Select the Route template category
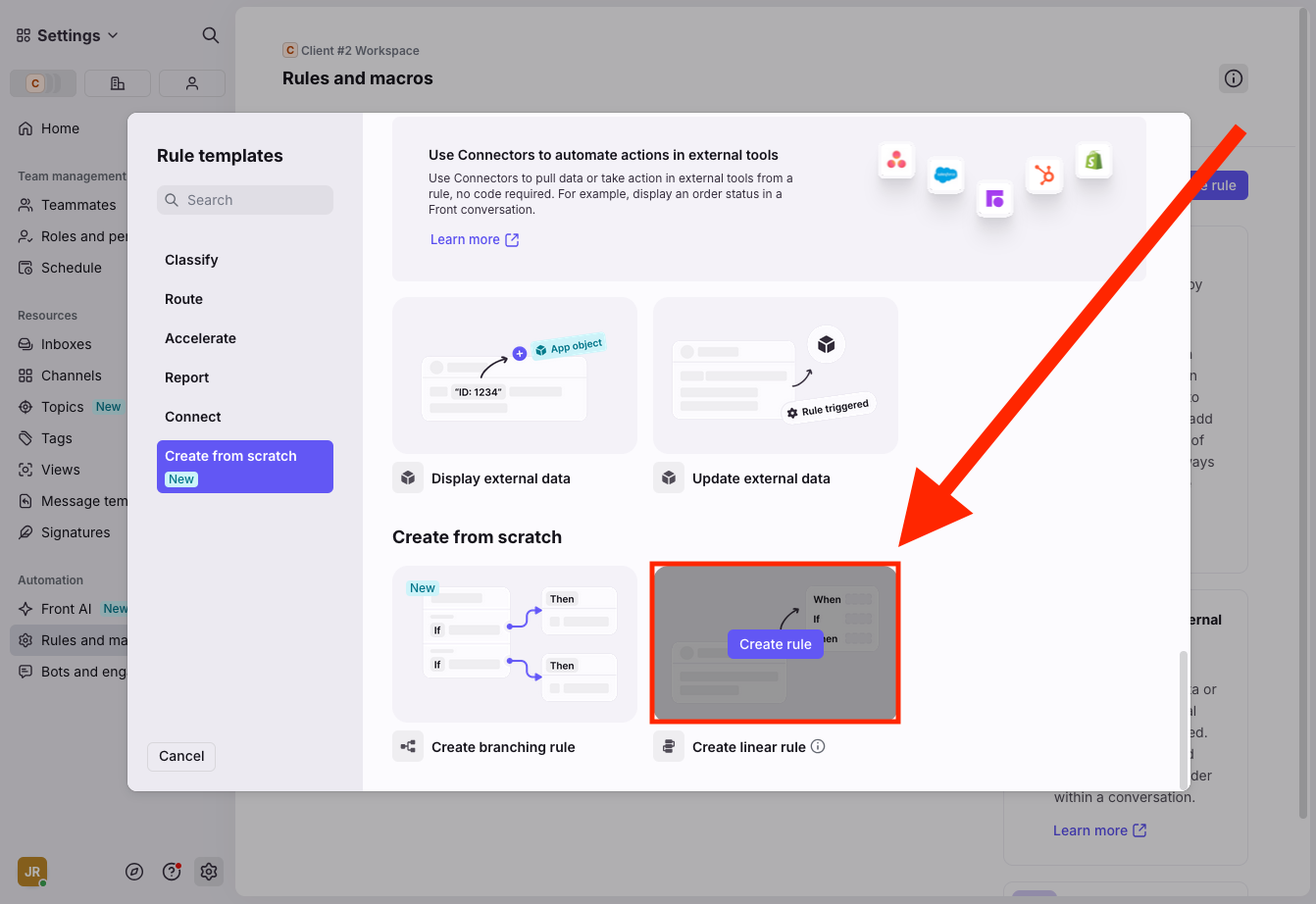The height and width of the screenshot is (904, 1316). pos(183,299)
